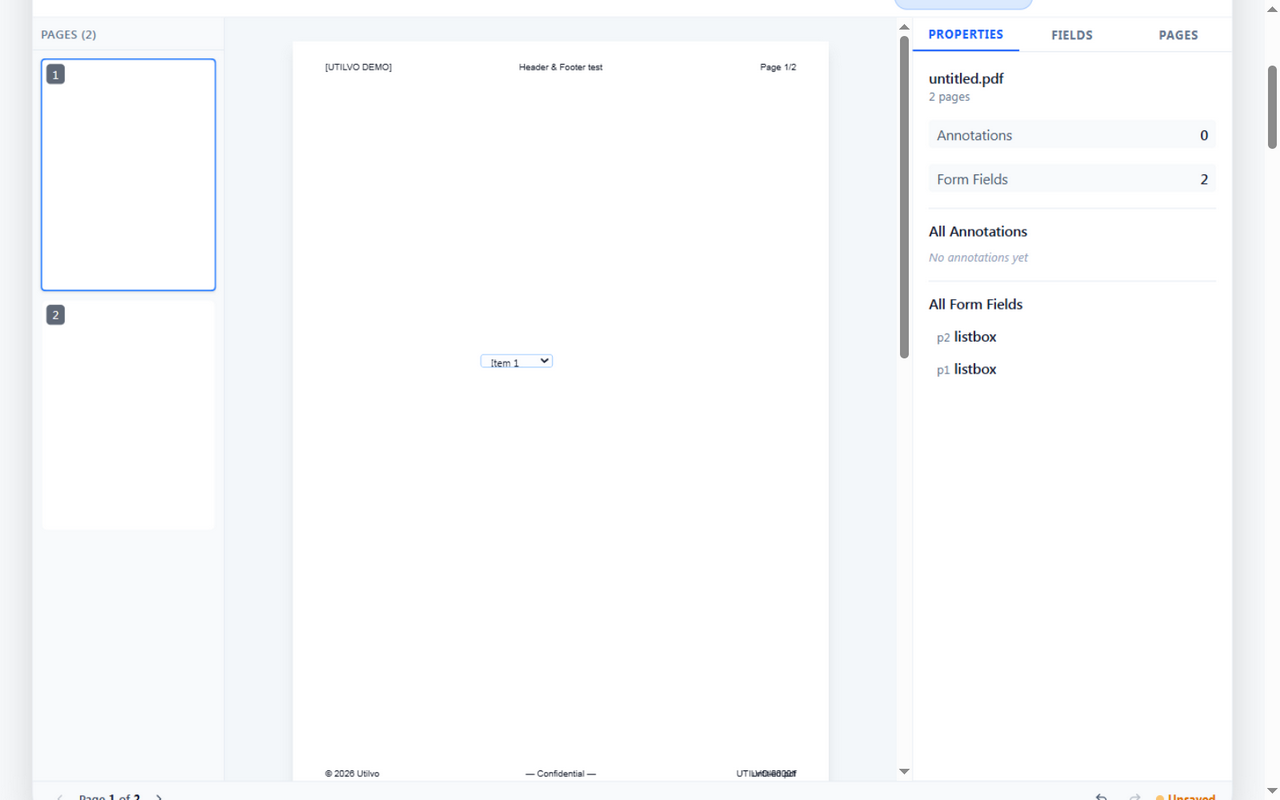
Task: Select the p1 listbox form field
Action: click(1072, 369)
